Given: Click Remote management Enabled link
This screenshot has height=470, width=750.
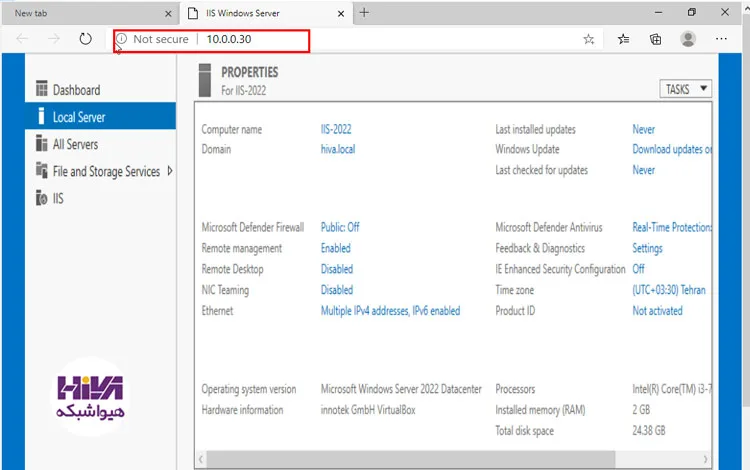Looking at the screenshot, I should coord(335,248).
